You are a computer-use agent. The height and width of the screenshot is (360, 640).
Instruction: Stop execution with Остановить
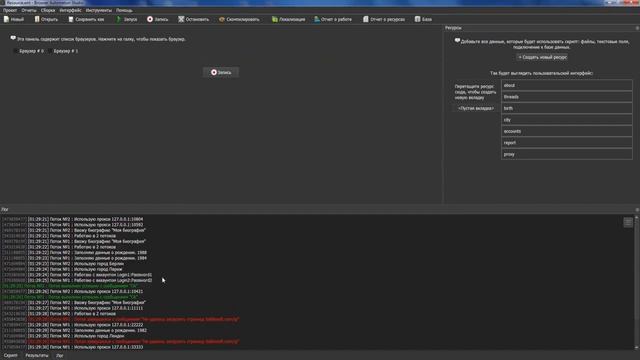[193, 19]
